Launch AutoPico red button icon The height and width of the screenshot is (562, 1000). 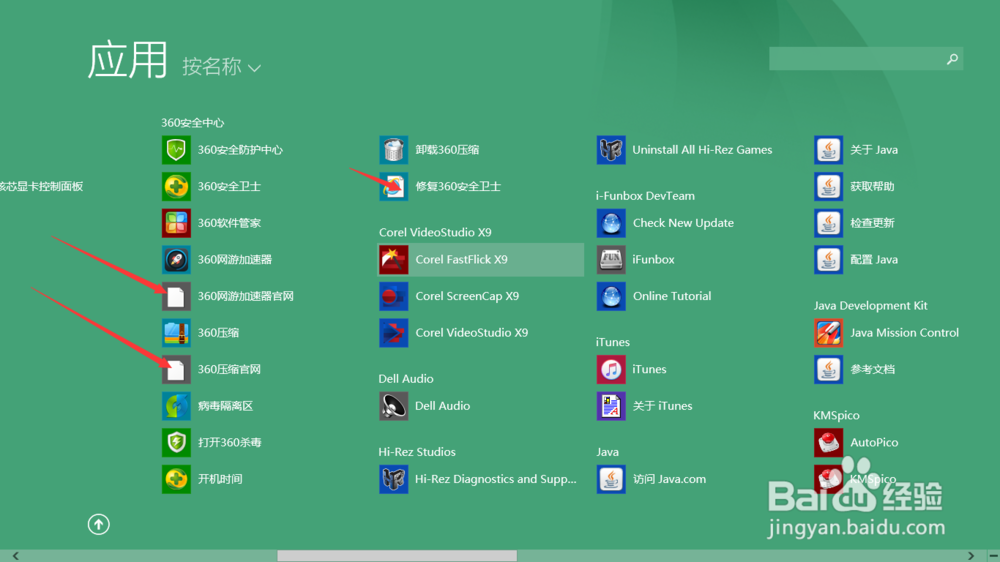pos(828,443)
